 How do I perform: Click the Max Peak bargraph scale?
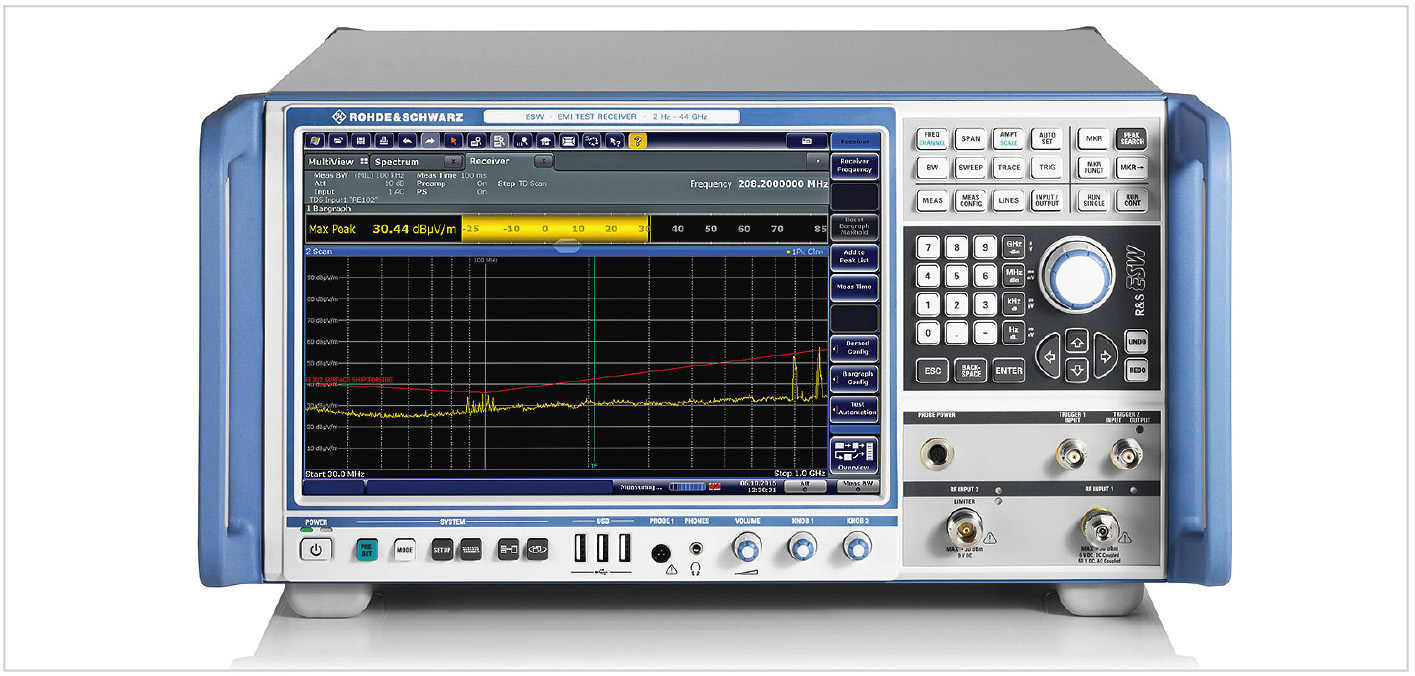645,229
